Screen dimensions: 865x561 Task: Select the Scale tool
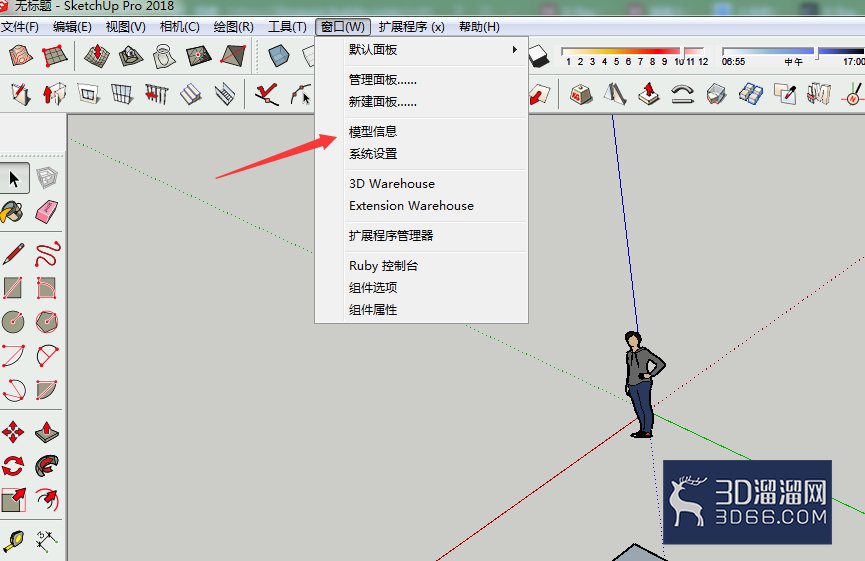point(13,500)
